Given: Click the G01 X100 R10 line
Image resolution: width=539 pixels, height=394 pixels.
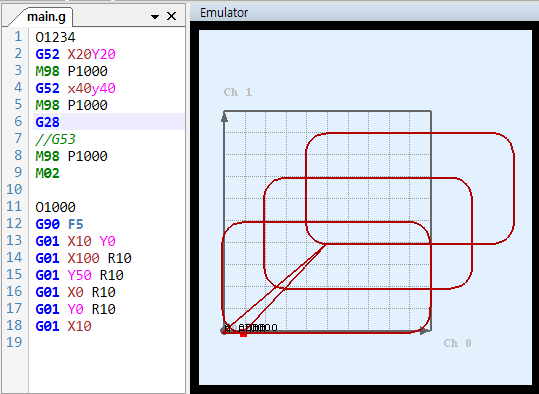Looking at the screenshot, I should (x=84, y=258).
